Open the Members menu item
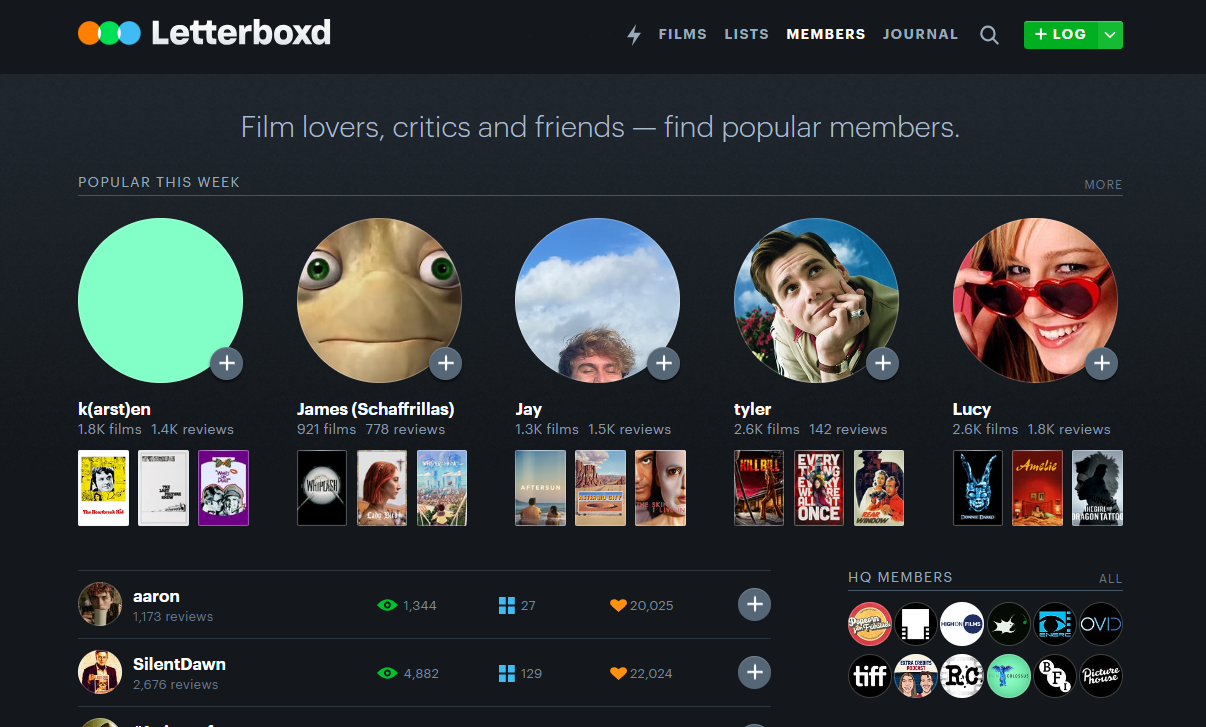The width and height of the screenshot is (1206, 727). (x=826, y=34)
